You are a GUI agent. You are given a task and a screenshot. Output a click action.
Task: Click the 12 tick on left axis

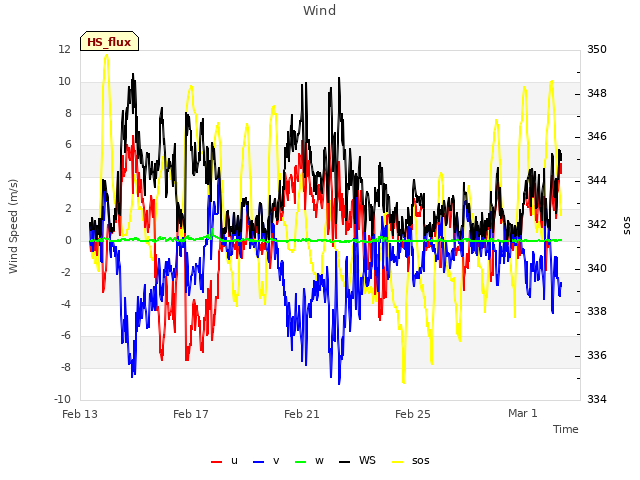(x=64, y=49)
